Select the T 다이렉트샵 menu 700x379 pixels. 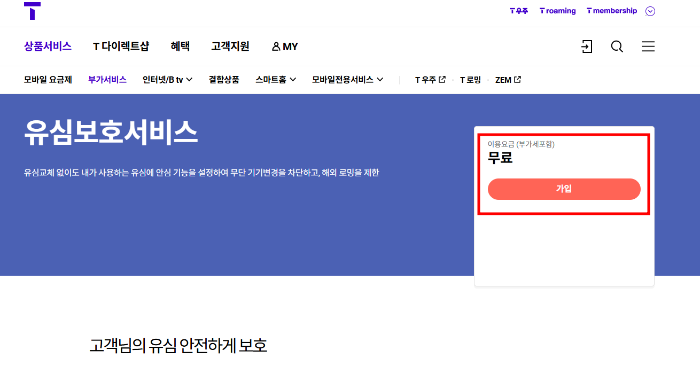tap(121, 46)
